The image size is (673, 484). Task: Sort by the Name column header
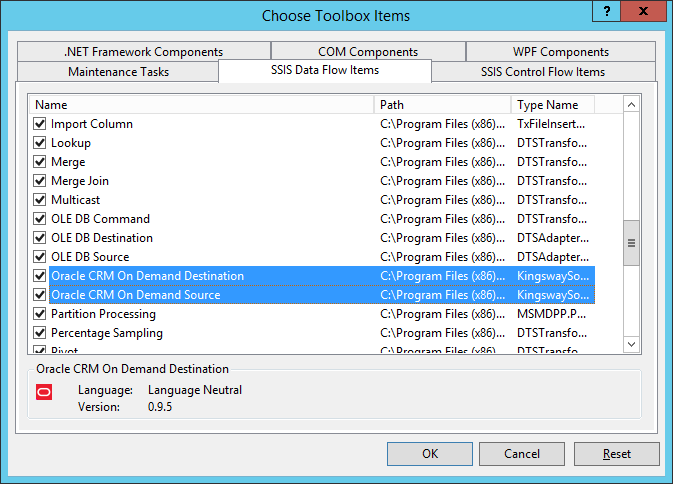pos(202,105)
